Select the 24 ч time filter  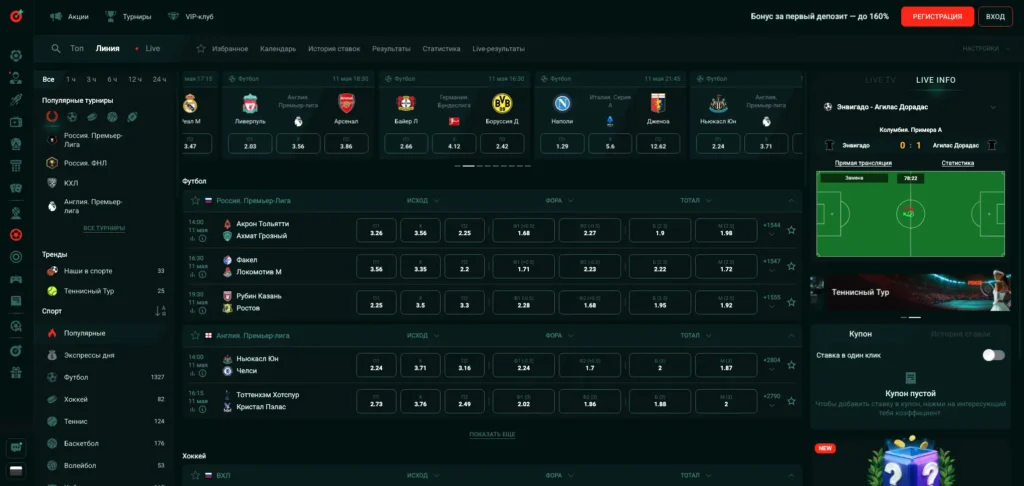point(159,79)
